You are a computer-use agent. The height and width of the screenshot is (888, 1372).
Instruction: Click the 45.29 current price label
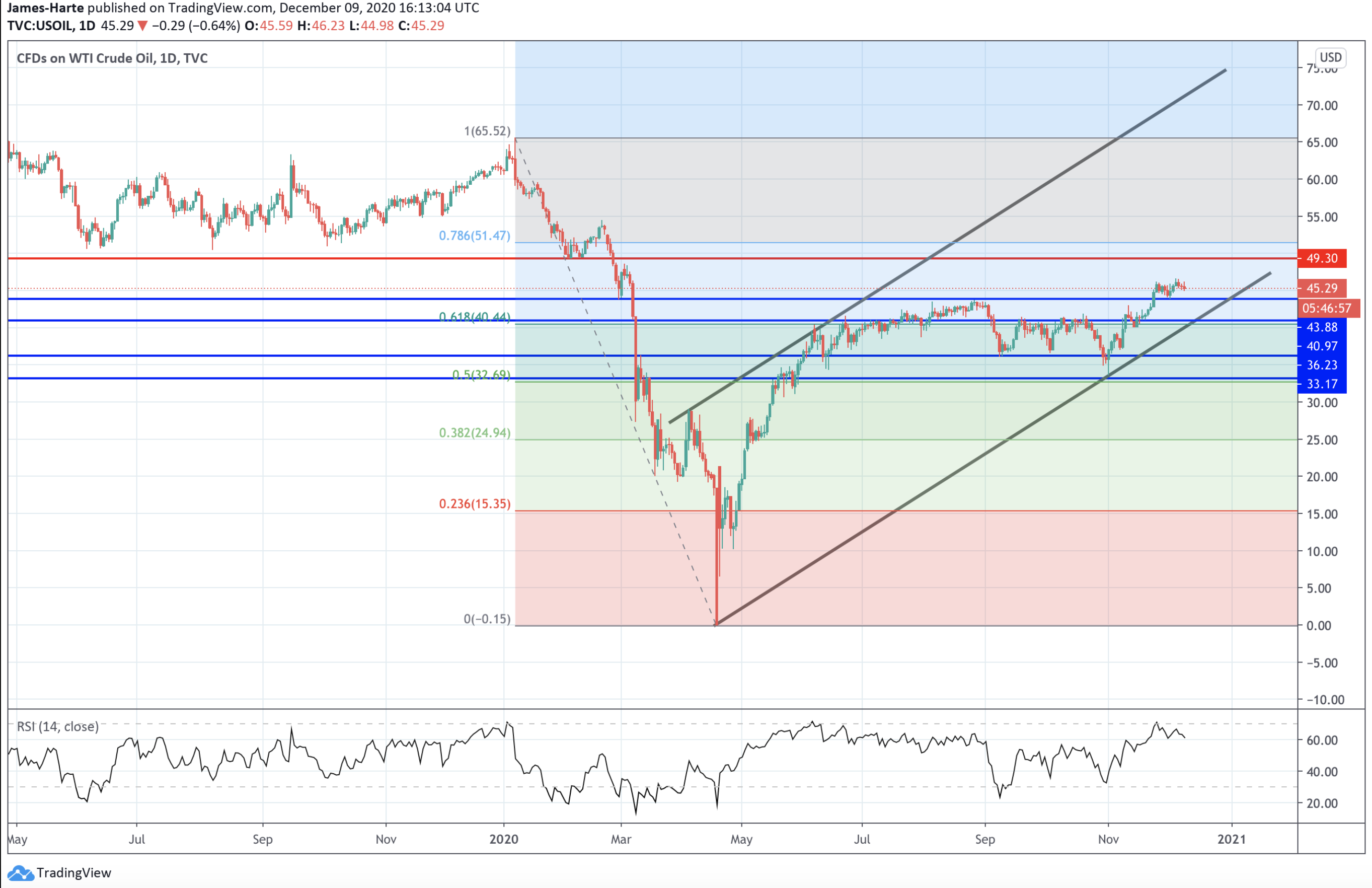click(1321, 288)
